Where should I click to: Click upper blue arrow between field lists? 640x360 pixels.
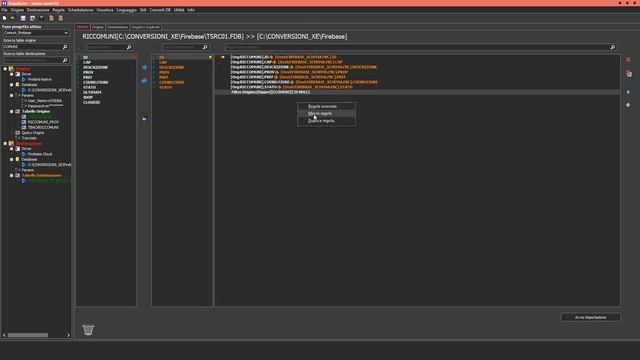click(x=144, y=67)
